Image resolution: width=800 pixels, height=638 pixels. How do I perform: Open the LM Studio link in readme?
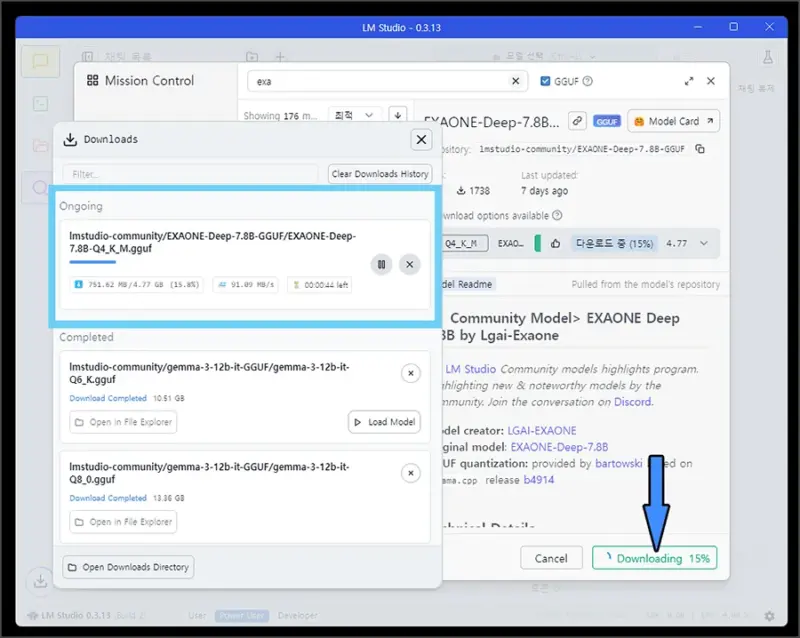coord(470,369)
